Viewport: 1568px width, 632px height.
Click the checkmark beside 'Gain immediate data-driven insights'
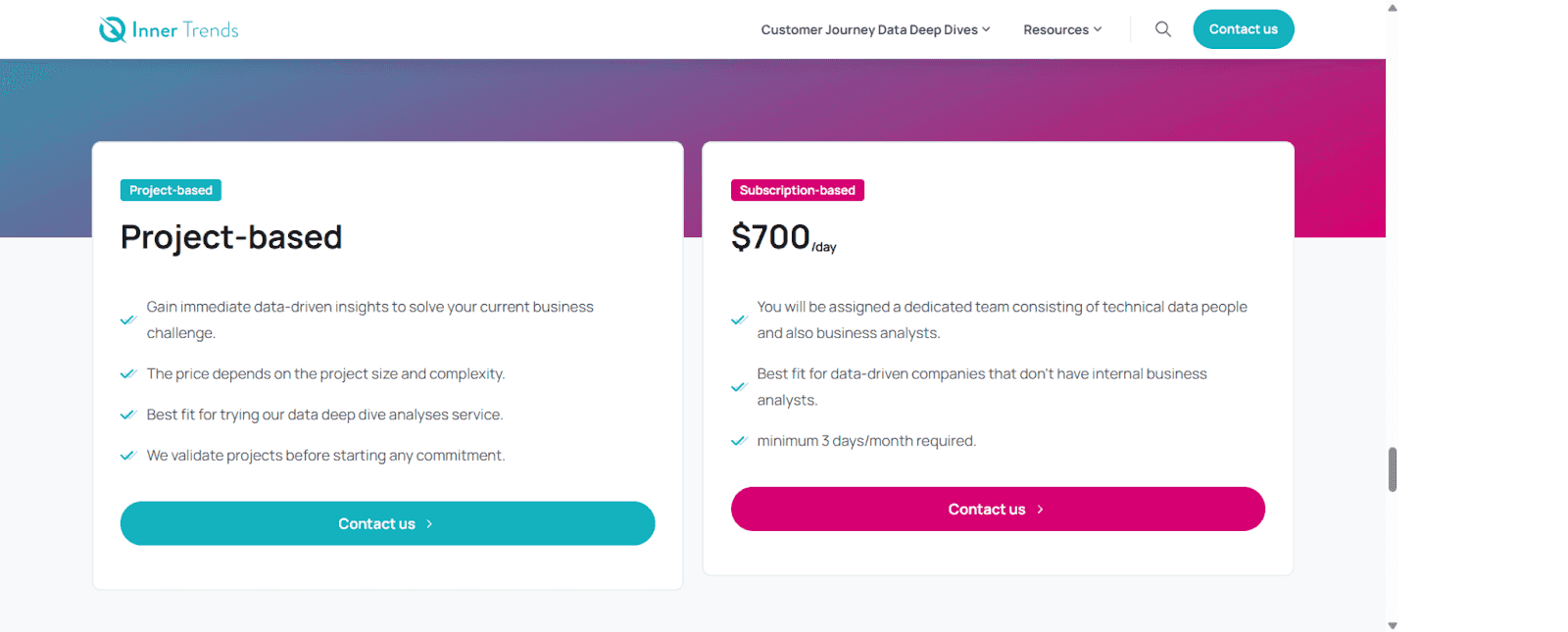tap(127, 318)
